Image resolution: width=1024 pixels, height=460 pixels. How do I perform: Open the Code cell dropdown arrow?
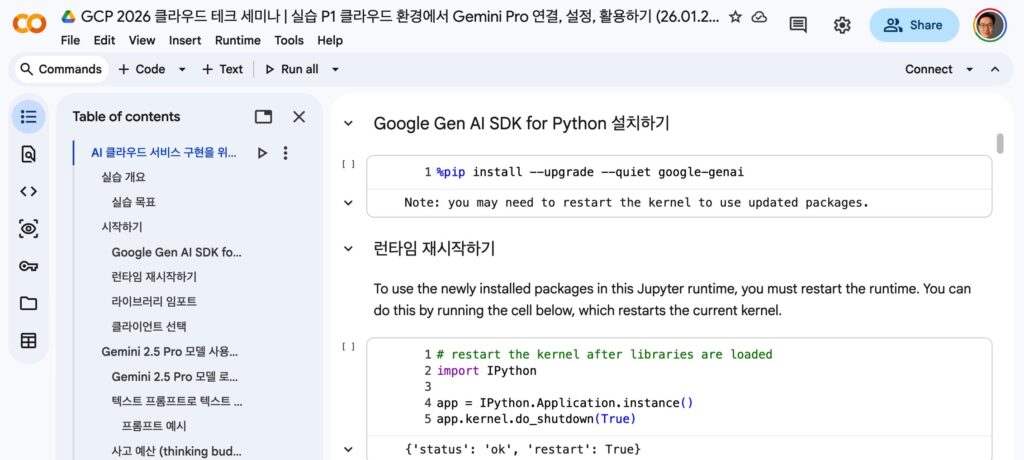[182, 69]
